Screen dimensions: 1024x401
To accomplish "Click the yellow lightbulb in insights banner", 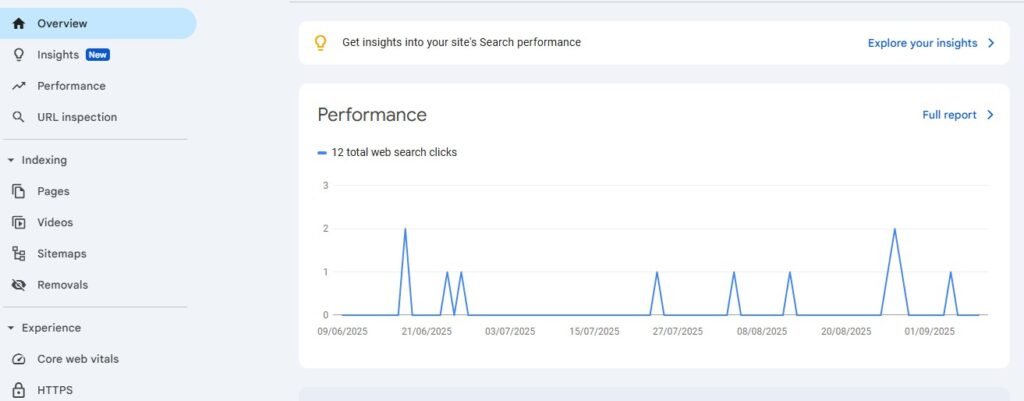I will [x=321, y=43].
